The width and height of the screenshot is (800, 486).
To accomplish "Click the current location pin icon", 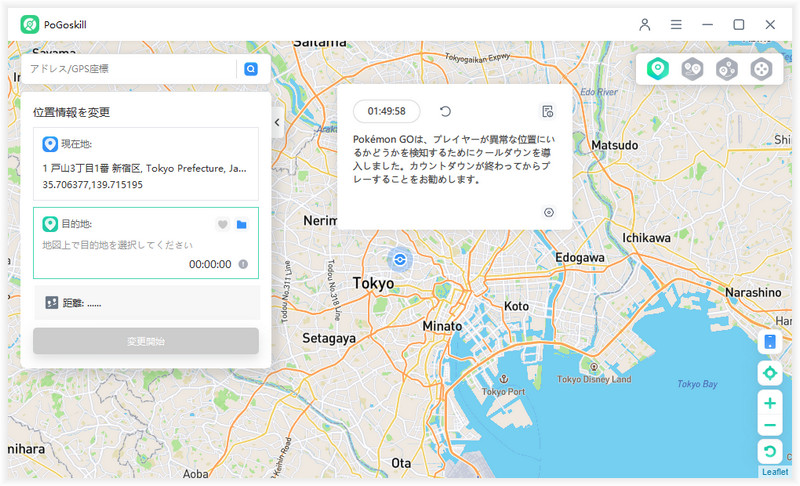I will (x=50, y=144).
